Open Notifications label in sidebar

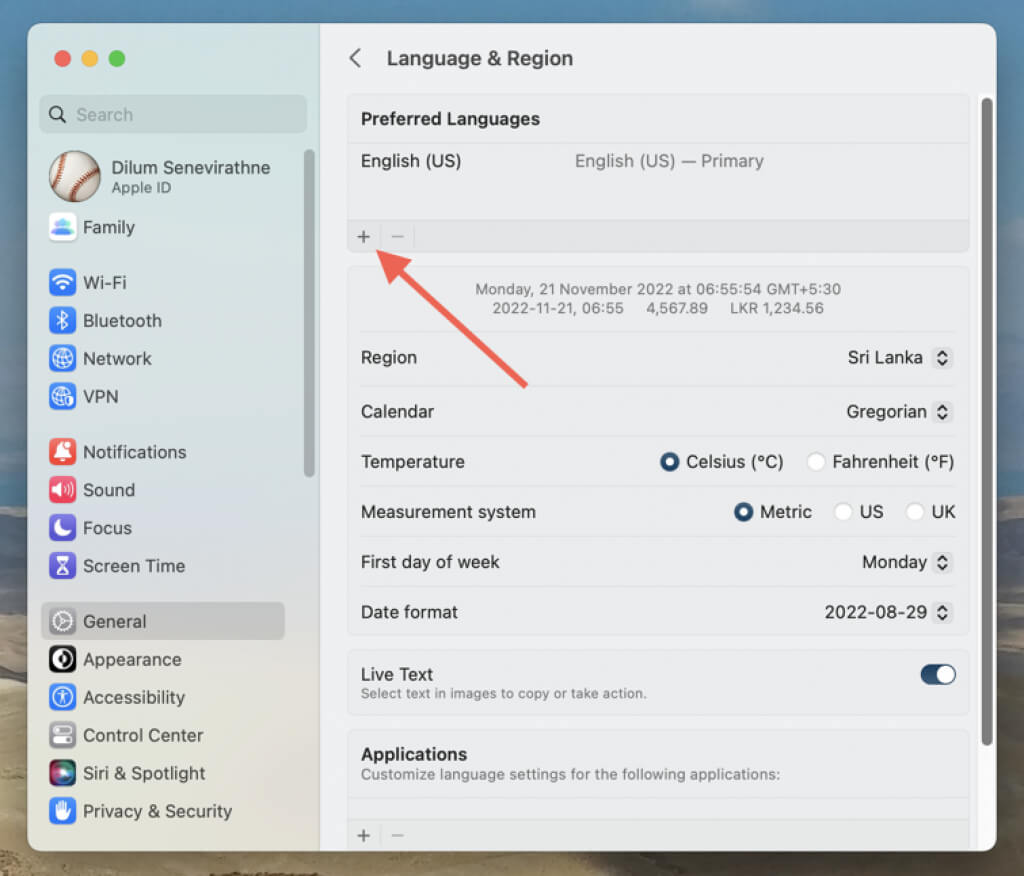pyautogui.click(x=135, y=452)
